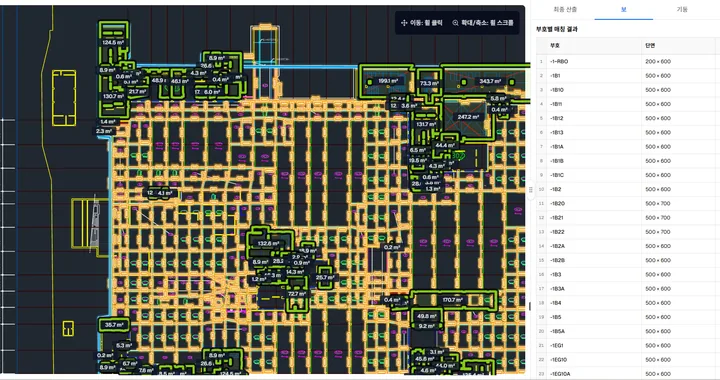Select the cell reading exactly -1B5
Image resolution: width=720 pixels, height=380 pixels.
coord(593,317)
